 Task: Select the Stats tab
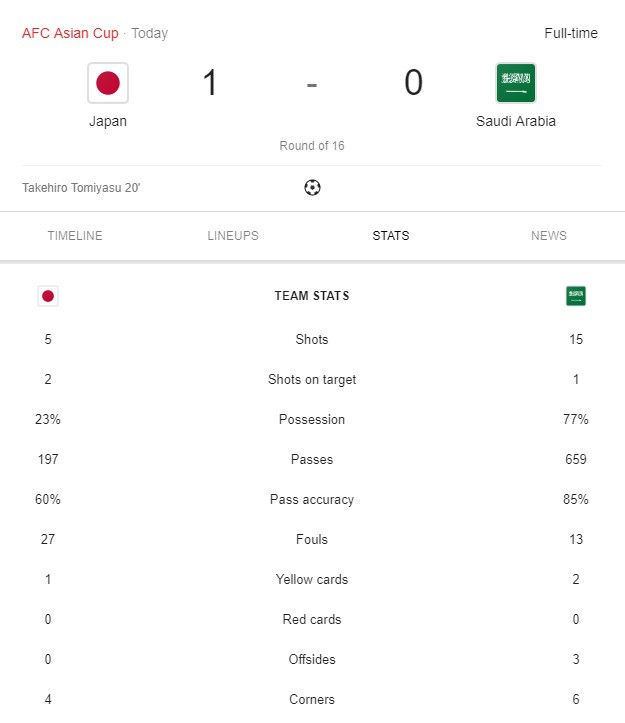click(x=390, y=236)
